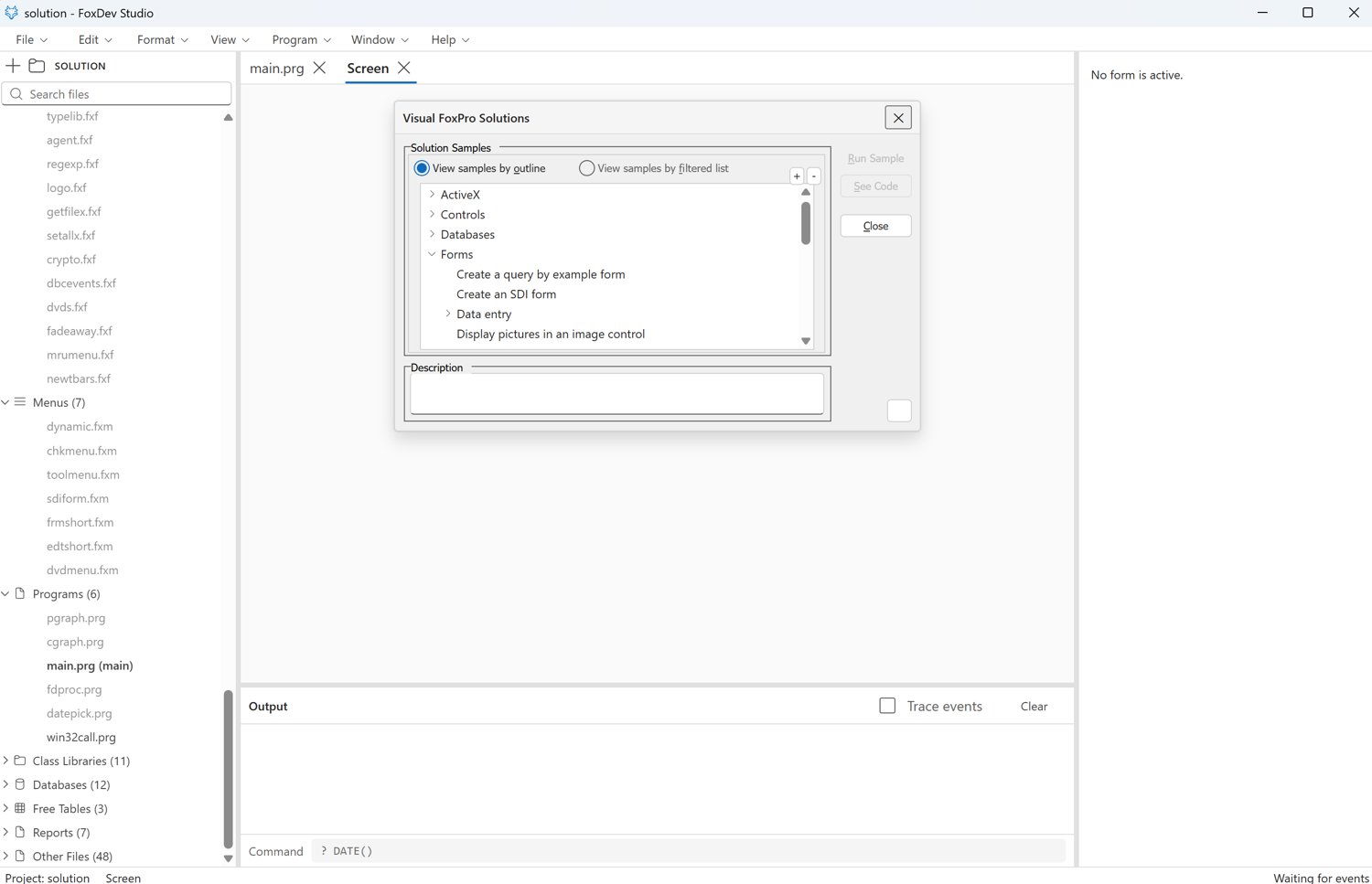Switch to the Screen tab
This screenshot has width=1372, height=884.
pos(368,69)
